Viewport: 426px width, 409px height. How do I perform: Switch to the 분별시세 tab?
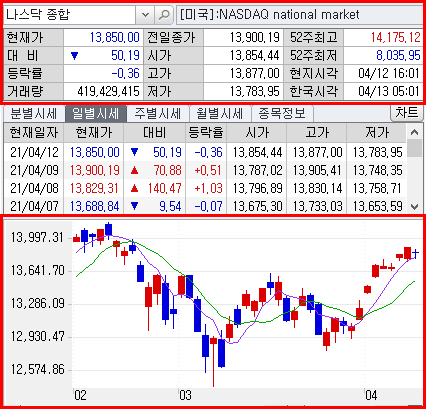point(34,114)
